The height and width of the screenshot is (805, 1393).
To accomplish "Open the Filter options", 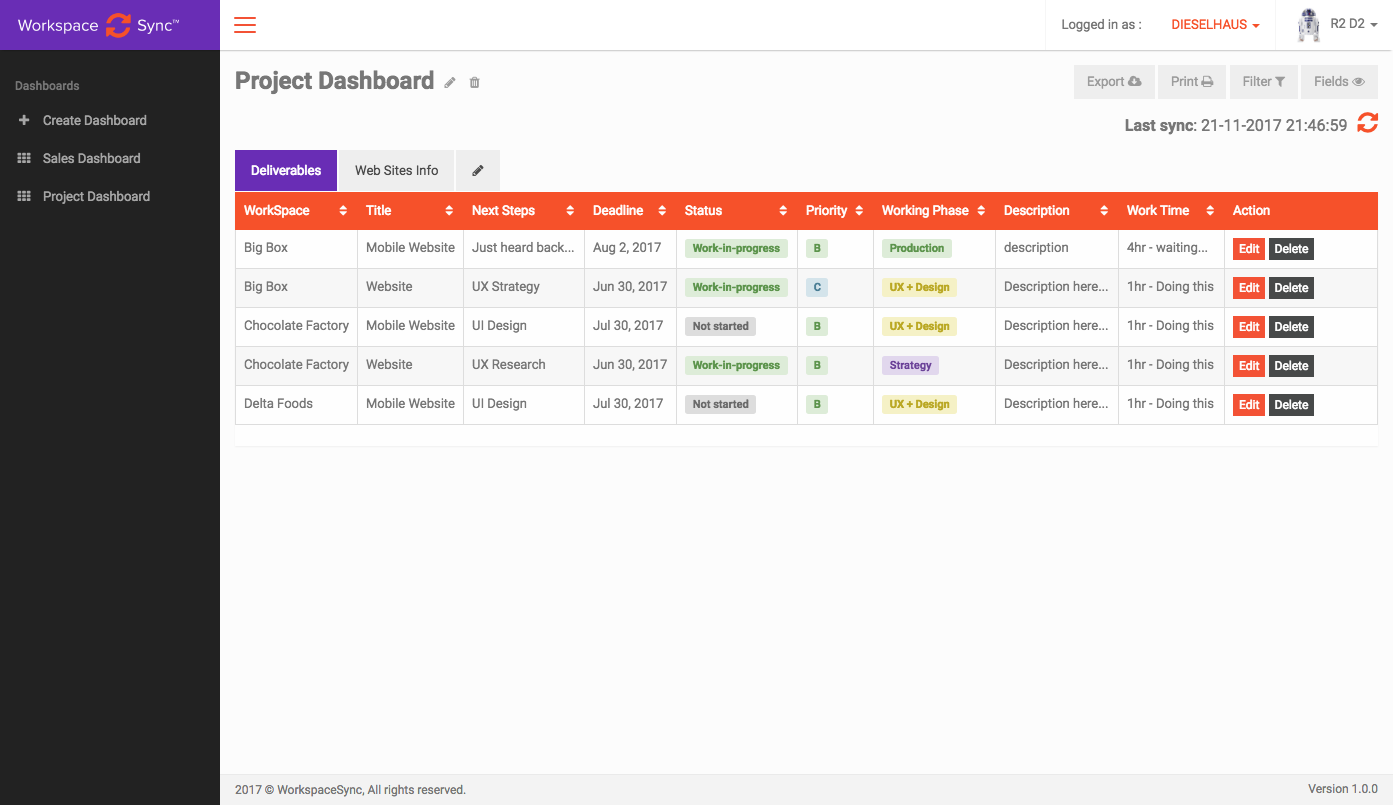I will click(1263, 82).
